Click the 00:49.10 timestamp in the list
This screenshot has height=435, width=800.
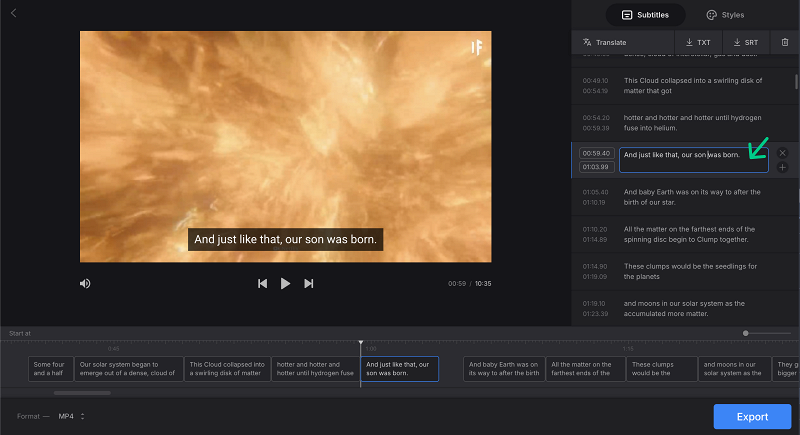point(595,81)
